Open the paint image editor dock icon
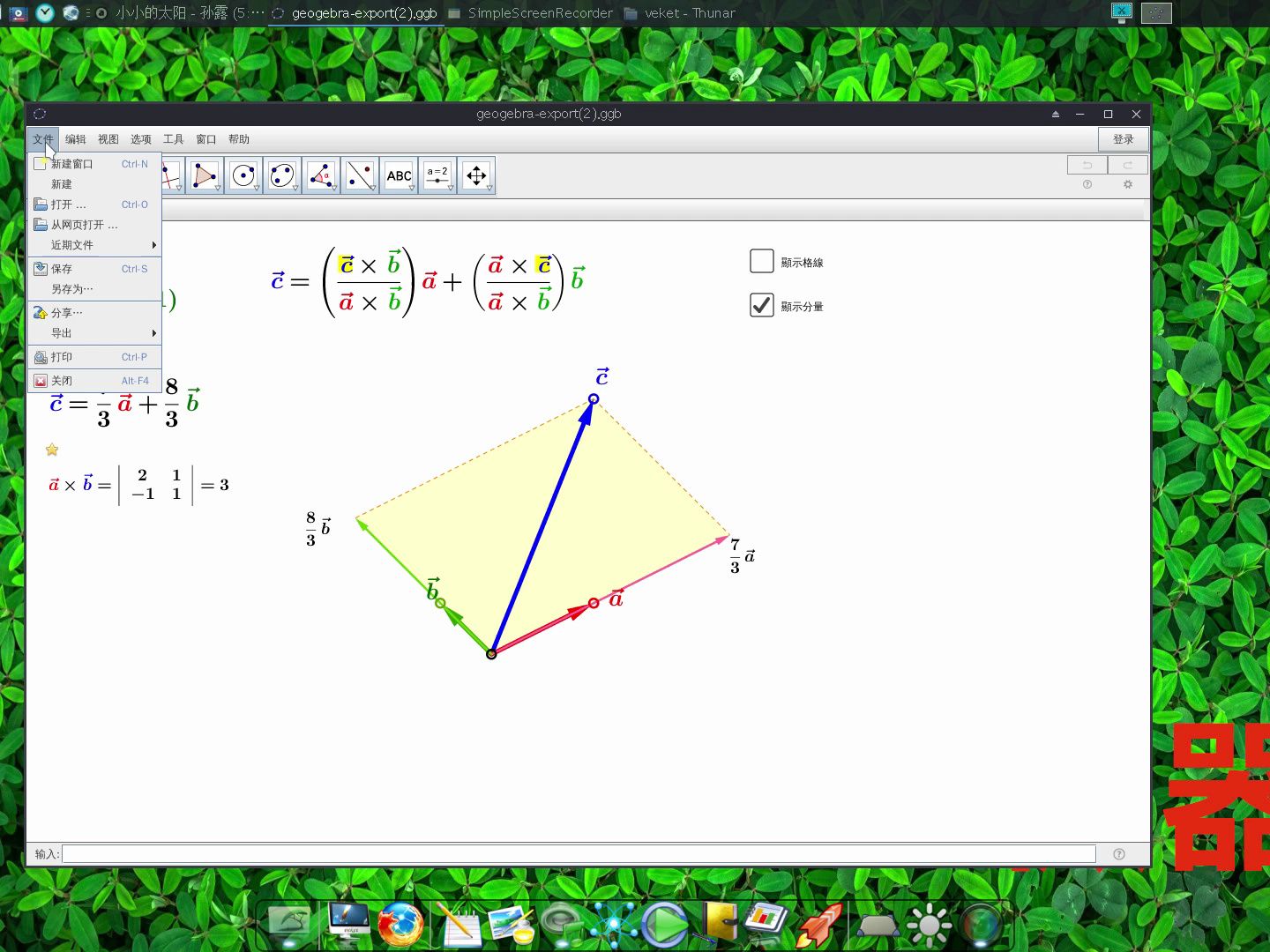The image size is (1270, 952). (512, 925)
